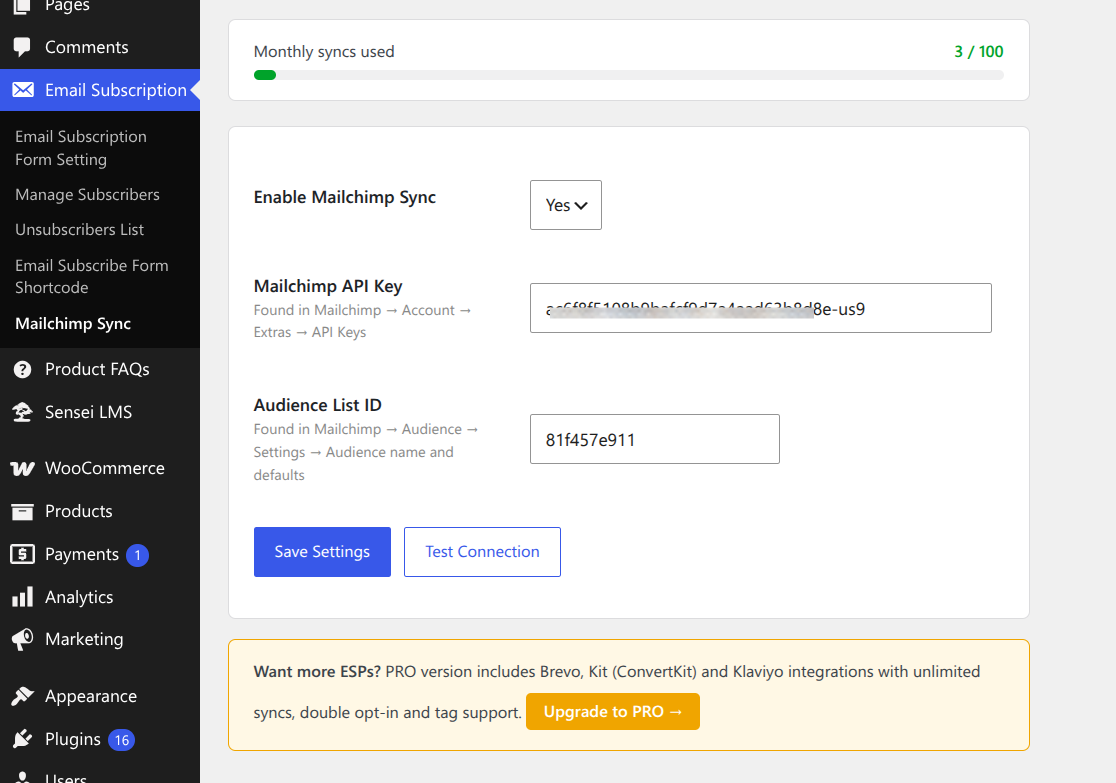This screenshot has width=1116, height=783.
Task: Click the Comments speech bubble icon
Action: pyautogui.click(x=22, y=47)
